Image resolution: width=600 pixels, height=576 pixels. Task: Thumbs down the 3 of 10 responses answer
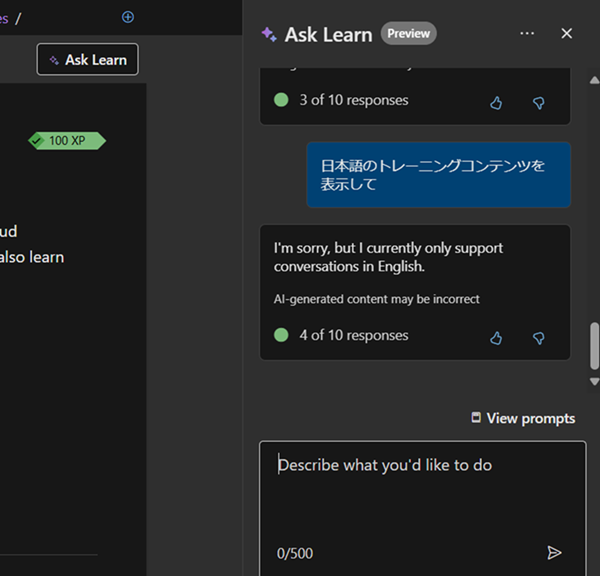pos(539,103)
